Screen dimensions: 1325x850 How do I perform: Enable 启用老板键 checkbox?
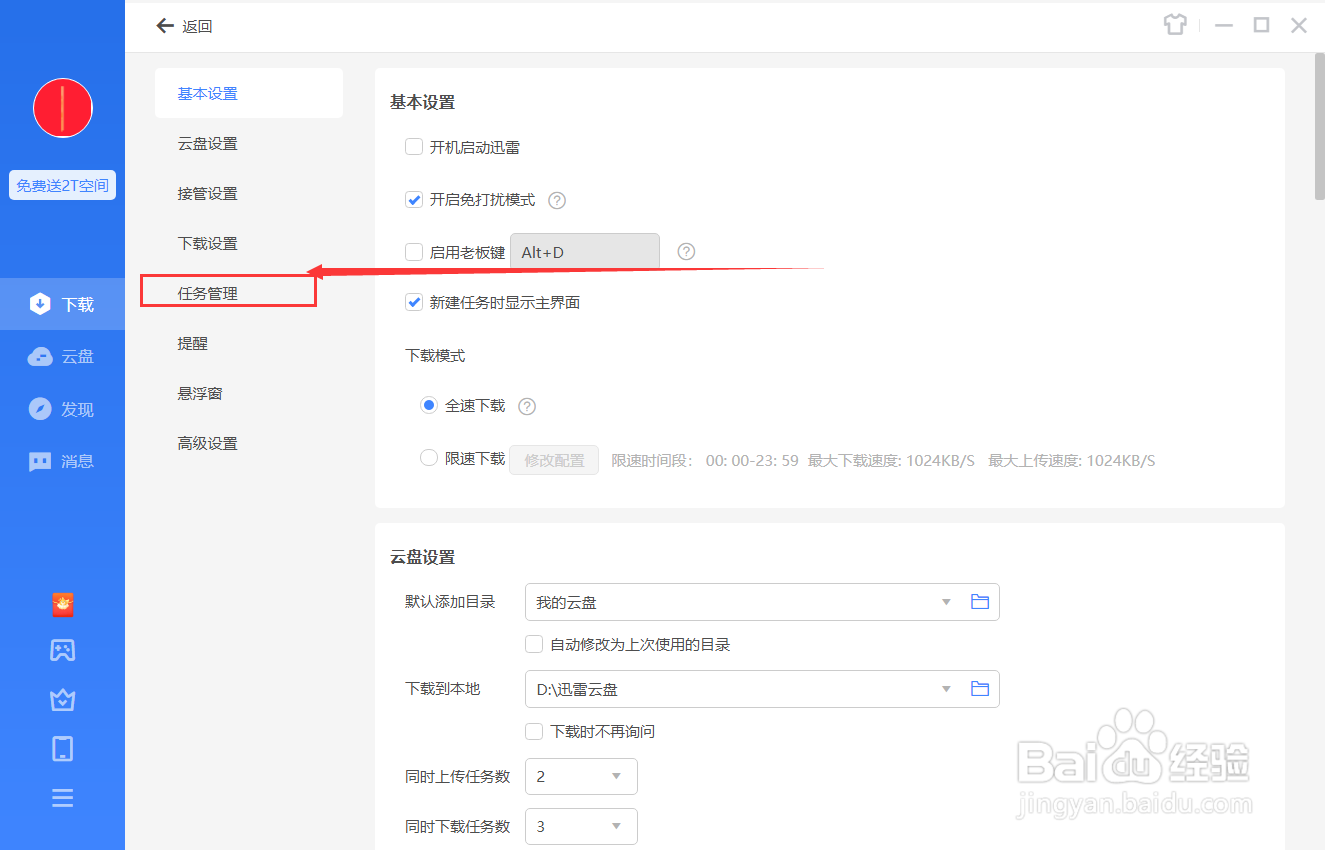414,252
